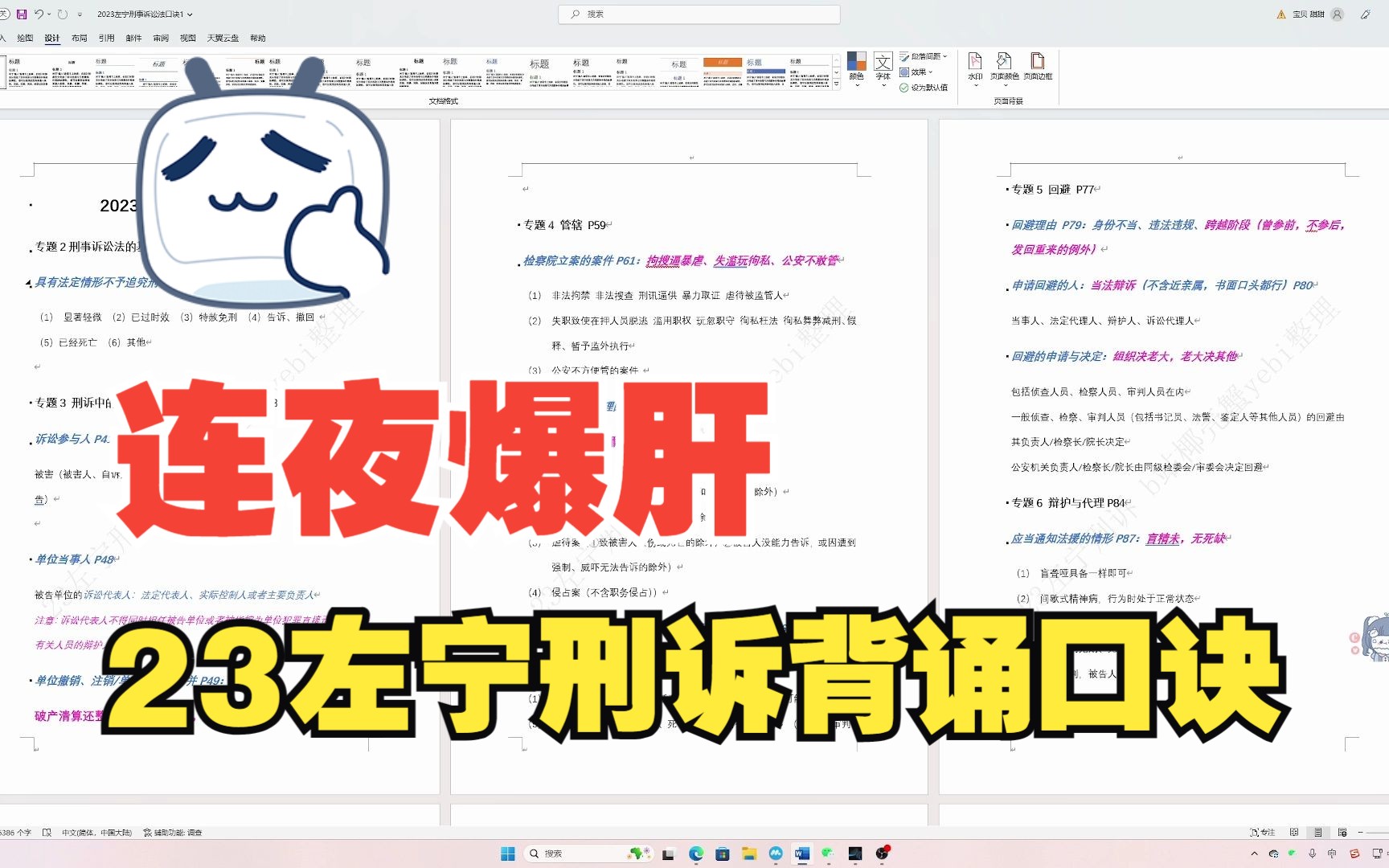Viewport: 1389px width, 868px height.
Task: Click the Word icon in the taskbar
Action: (802, 854)
